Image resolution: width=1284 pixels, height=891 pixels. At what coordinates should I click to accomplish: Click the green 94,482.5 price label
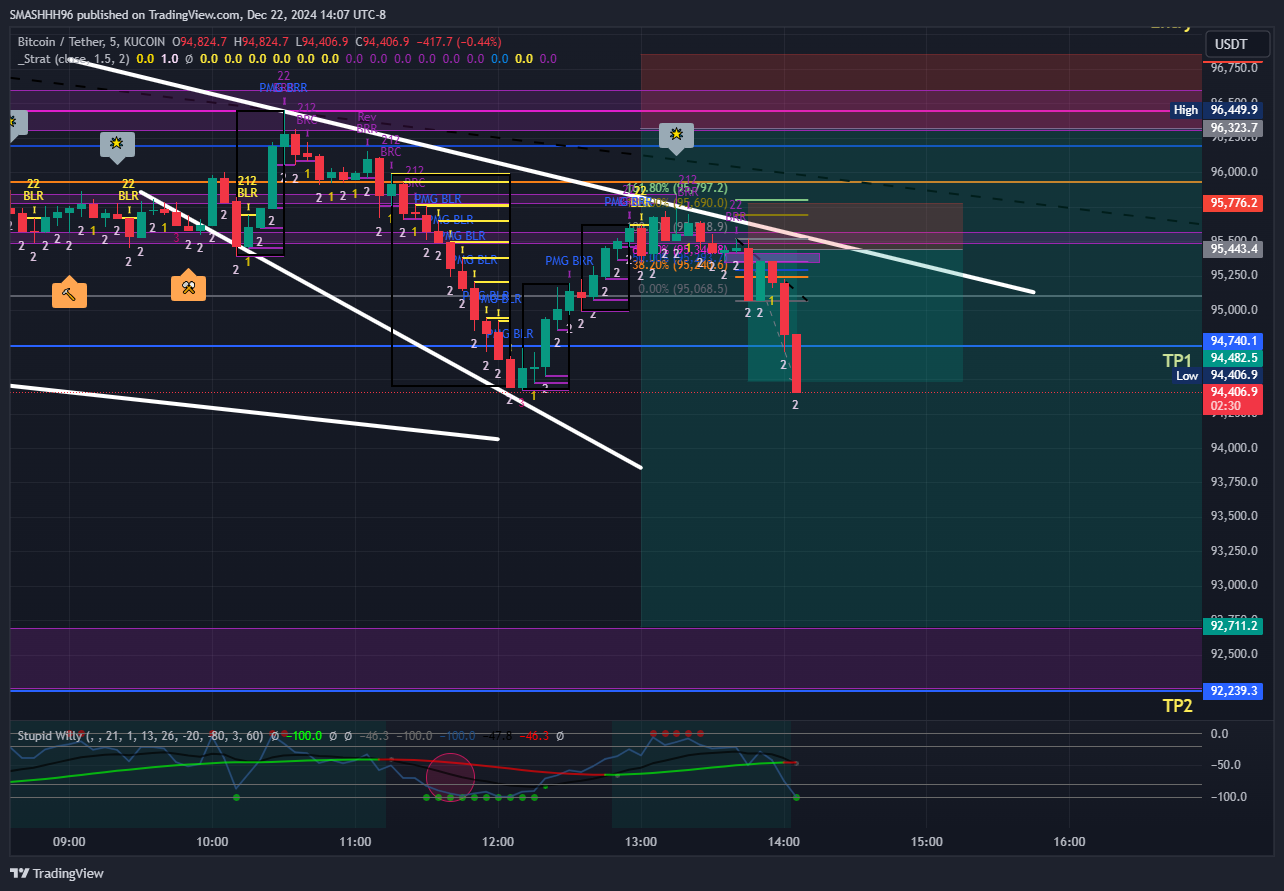(1234, 357)
